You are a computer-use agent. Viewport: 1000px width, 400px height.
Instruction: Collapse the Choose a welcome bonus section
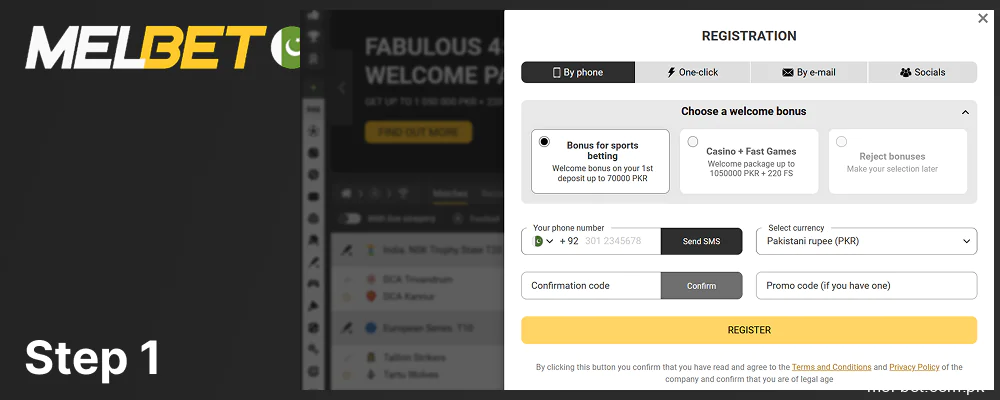[x=965, y=112]
